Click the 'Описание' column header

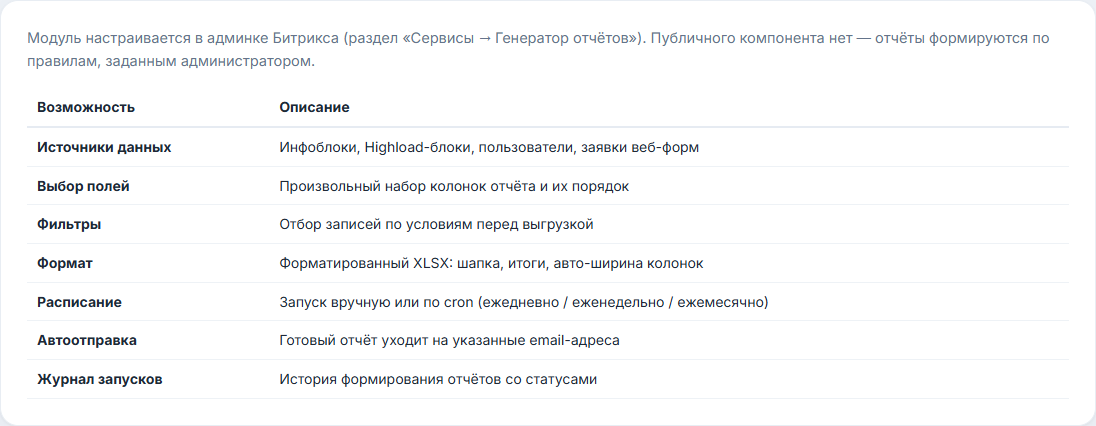(x=315, y=108)
